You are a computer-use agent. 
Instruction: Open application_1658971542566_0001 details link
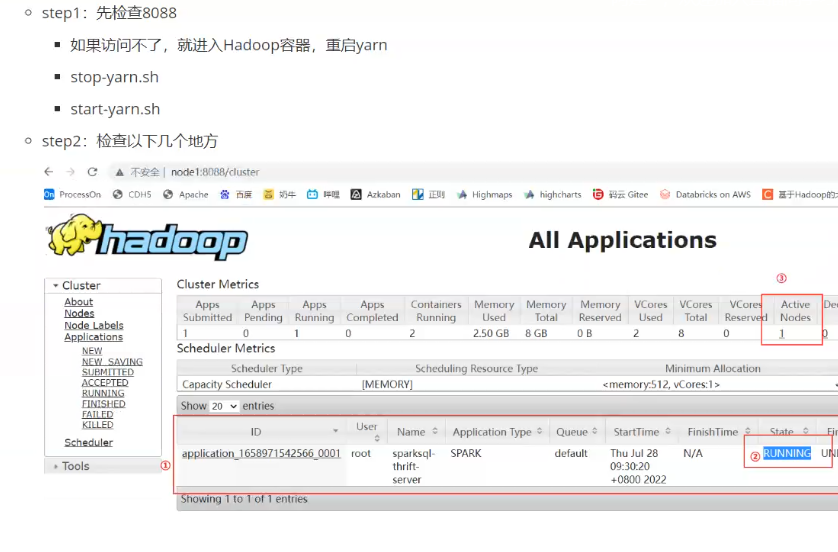click(261, 453)
